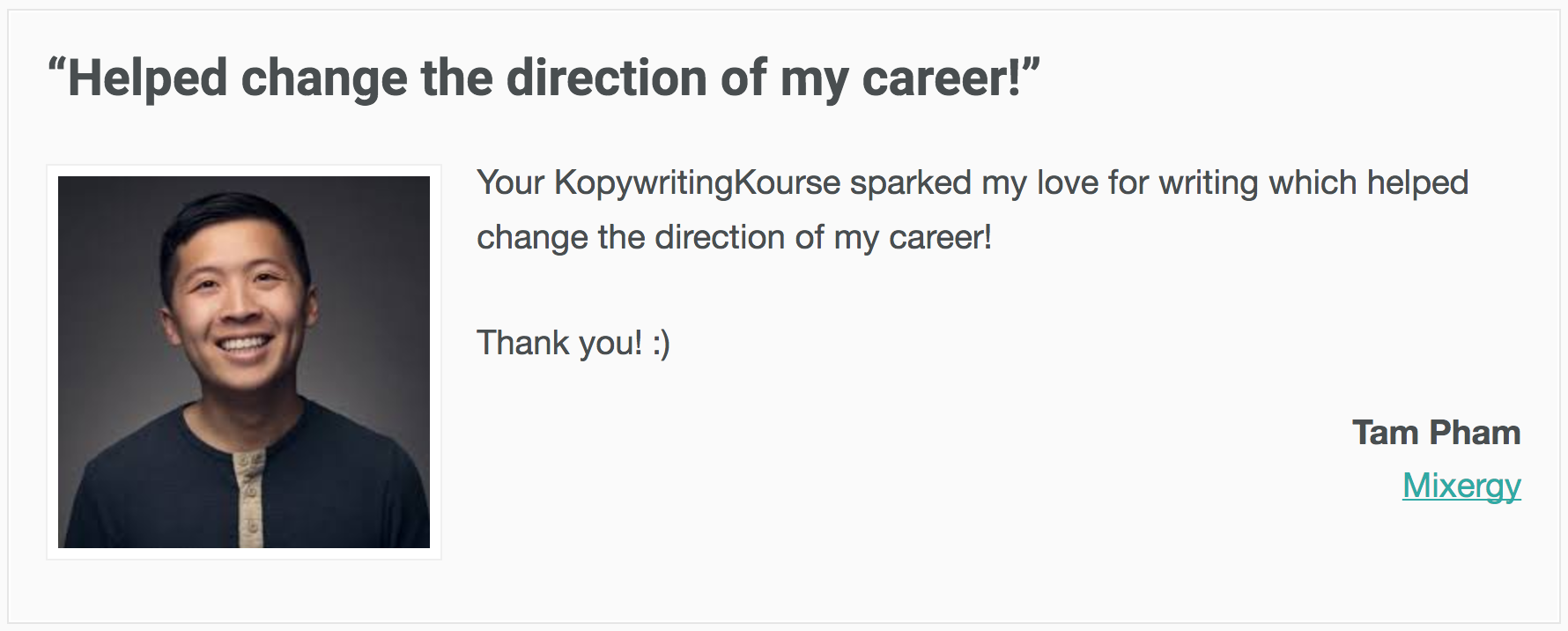
Task: Open the Mixergy link
Action: (1461, 486)
